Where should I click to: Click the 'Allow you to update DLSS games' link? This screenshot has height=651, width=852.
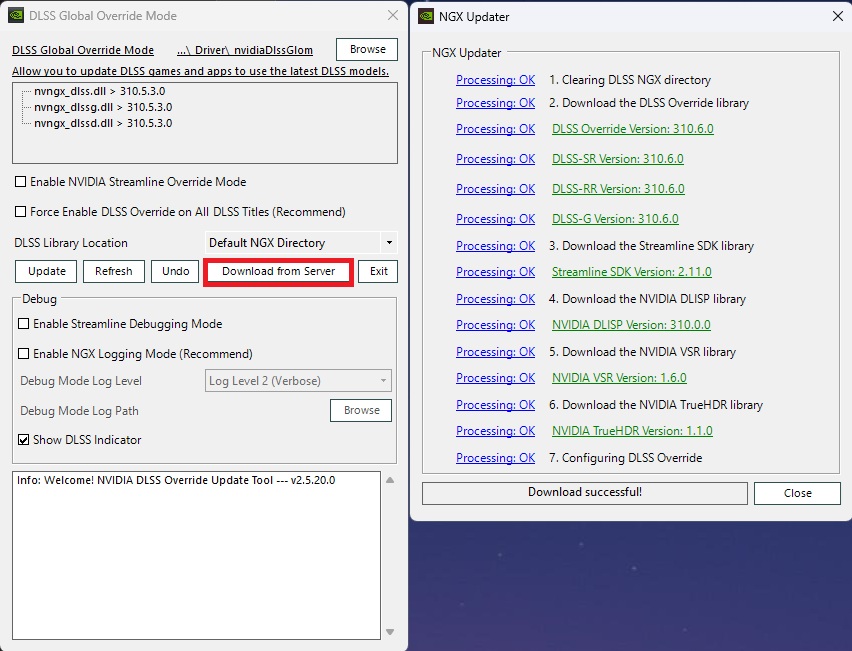201,71
